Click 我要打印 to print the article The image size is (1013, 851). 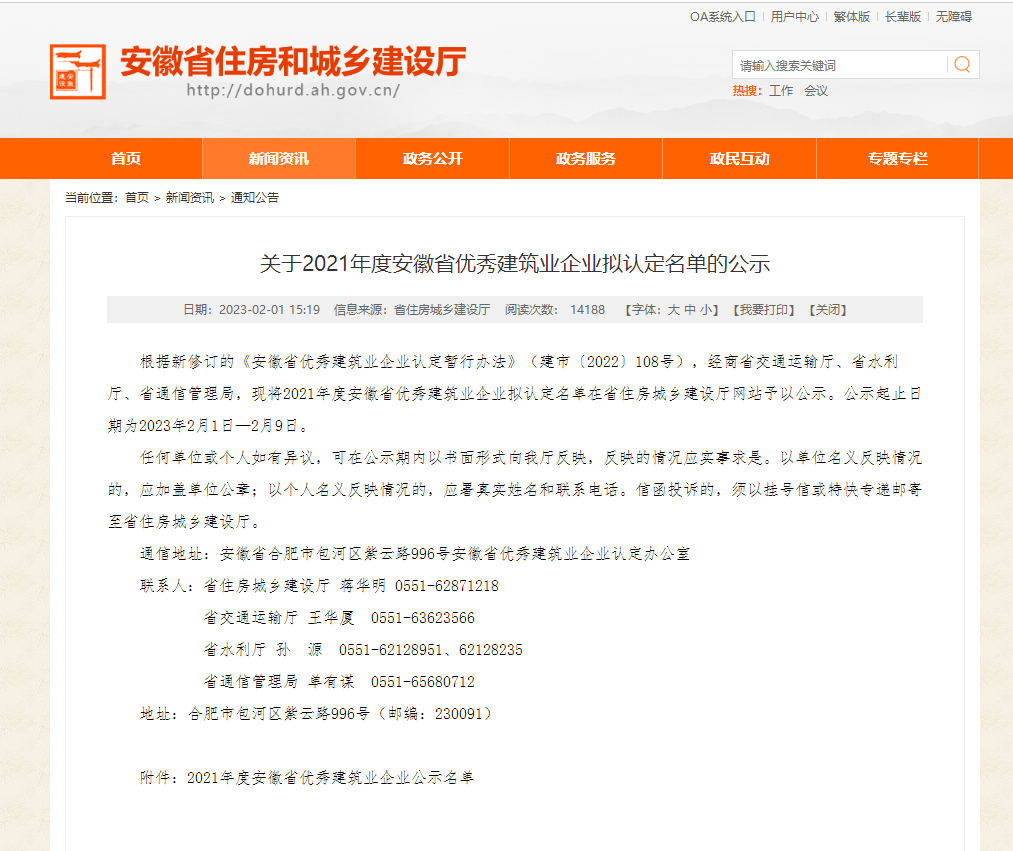click(x=764, y=310)
